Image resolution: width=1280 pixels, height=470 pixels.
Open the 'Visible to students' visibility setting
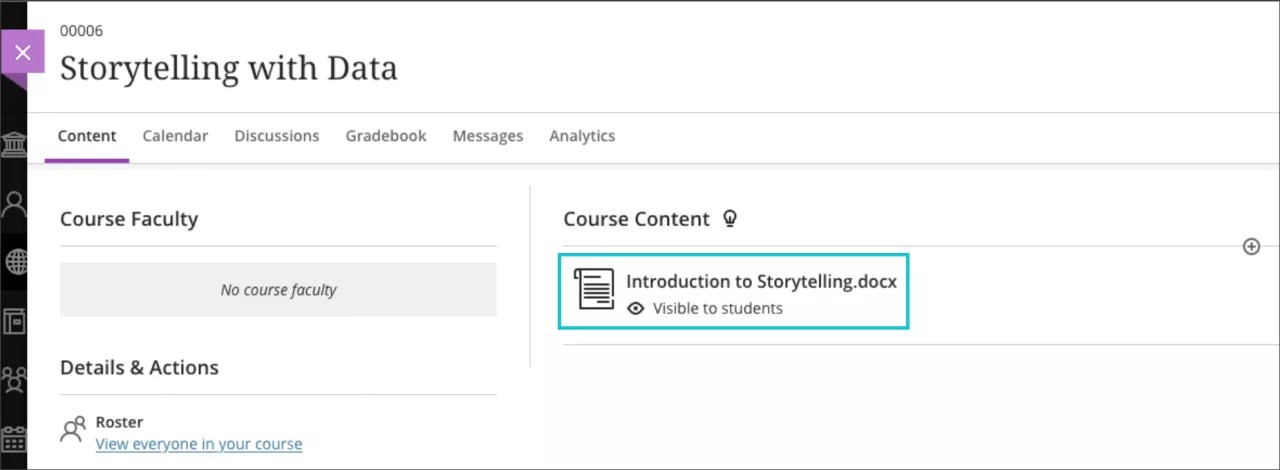[717, 309]
